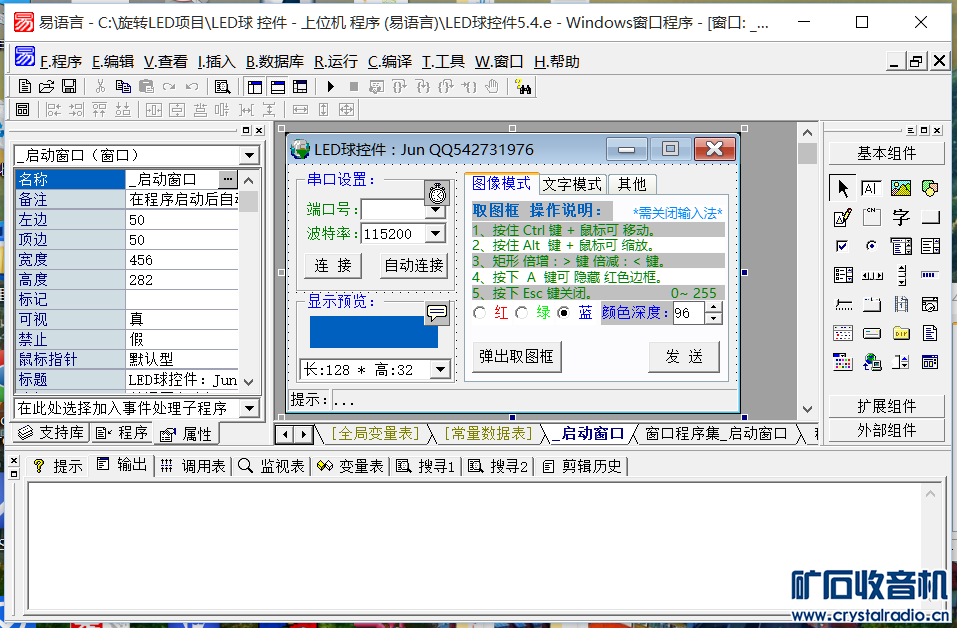
Task: Click the 自动连接 button
Action: 414,265
